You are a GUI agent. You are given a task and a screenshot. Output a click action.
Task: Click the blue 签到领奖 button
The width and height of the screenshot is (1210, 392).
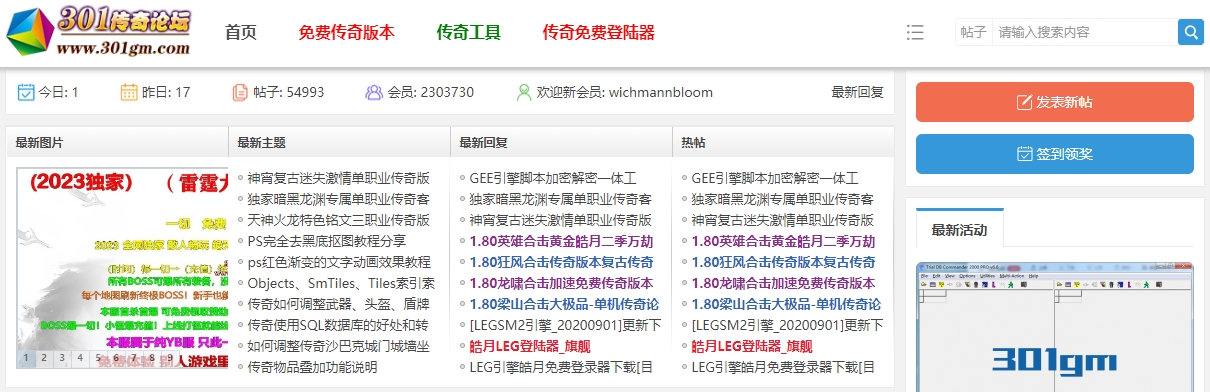[x=1055, y=154]
